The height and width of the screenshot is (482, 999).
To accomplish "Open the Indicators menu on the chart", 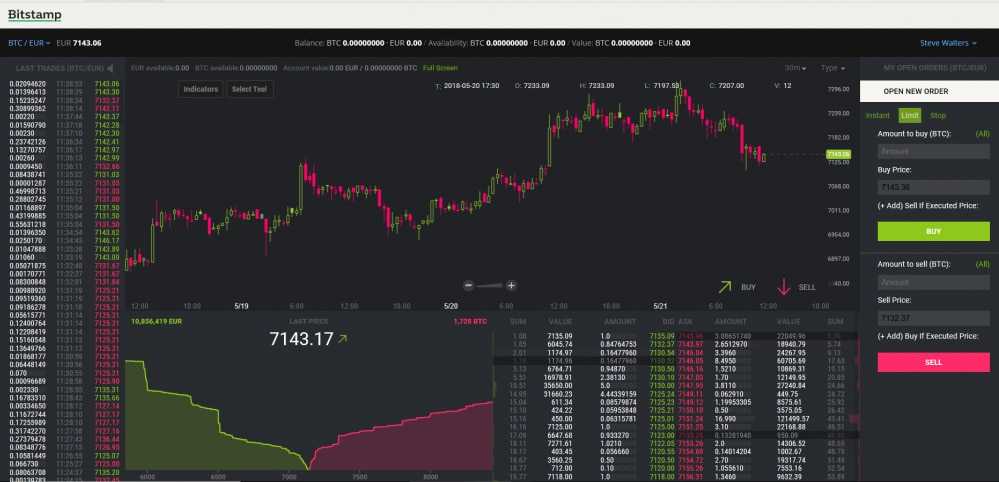I will pos(201,89).
